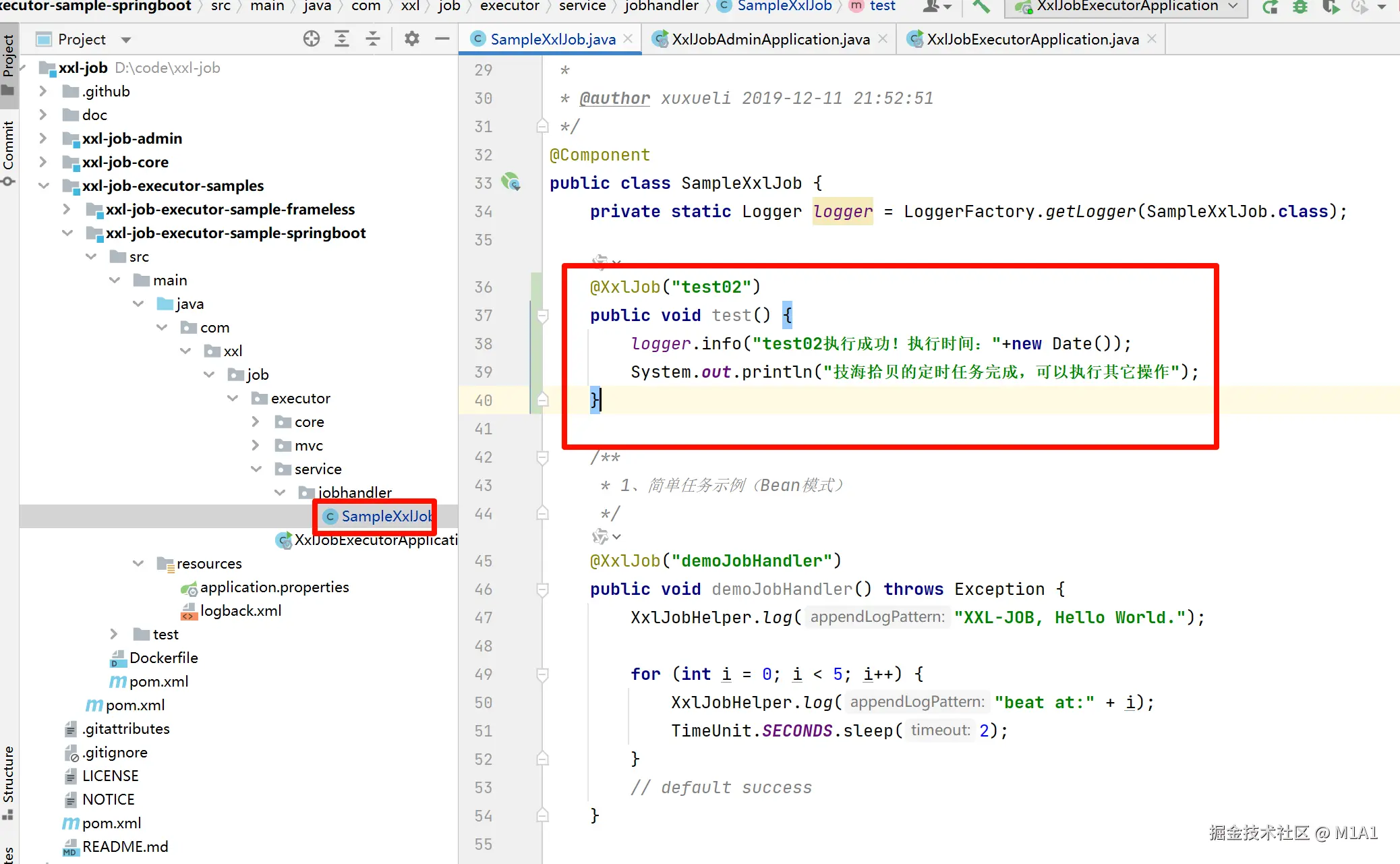Click Run with Coverage icon

tap(1331, 7)
